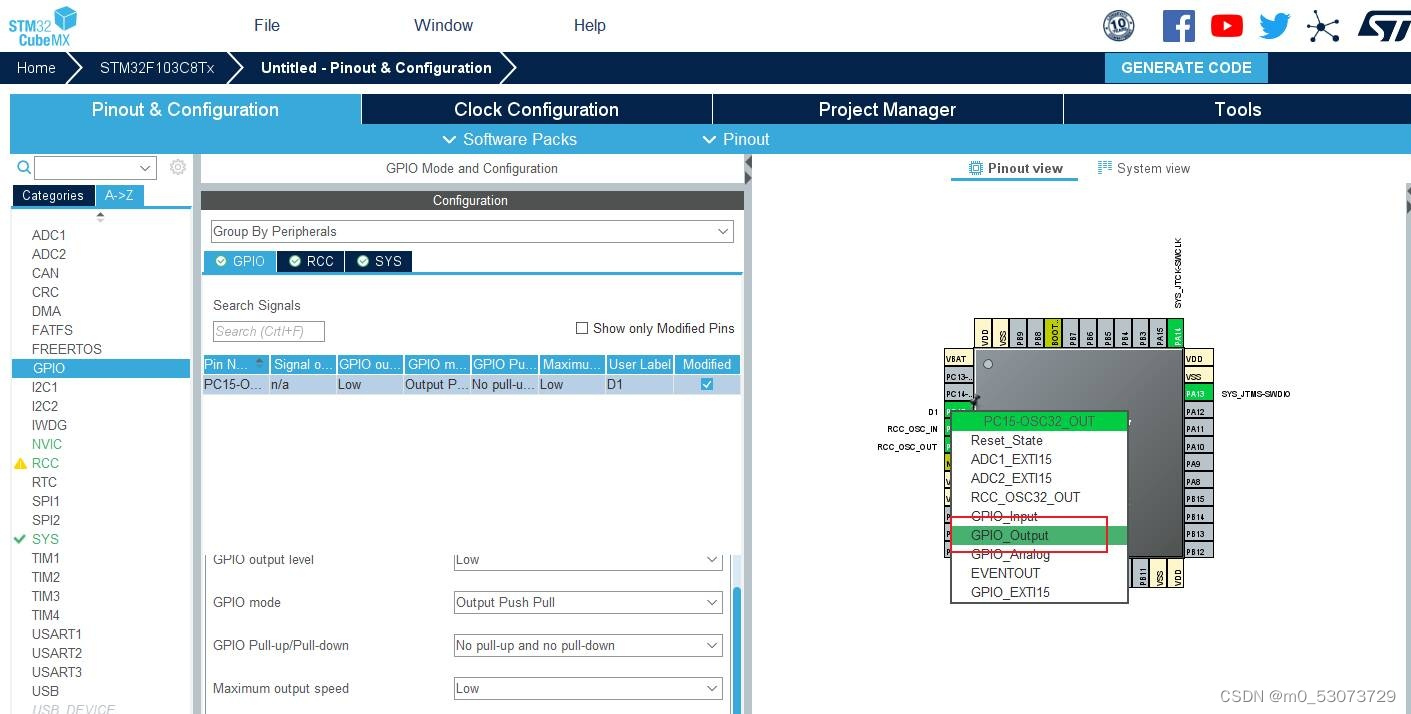1411x714 pixels.
Task: Click the STM32F103C8Tx breadcrumb
Action: (157, 68)
